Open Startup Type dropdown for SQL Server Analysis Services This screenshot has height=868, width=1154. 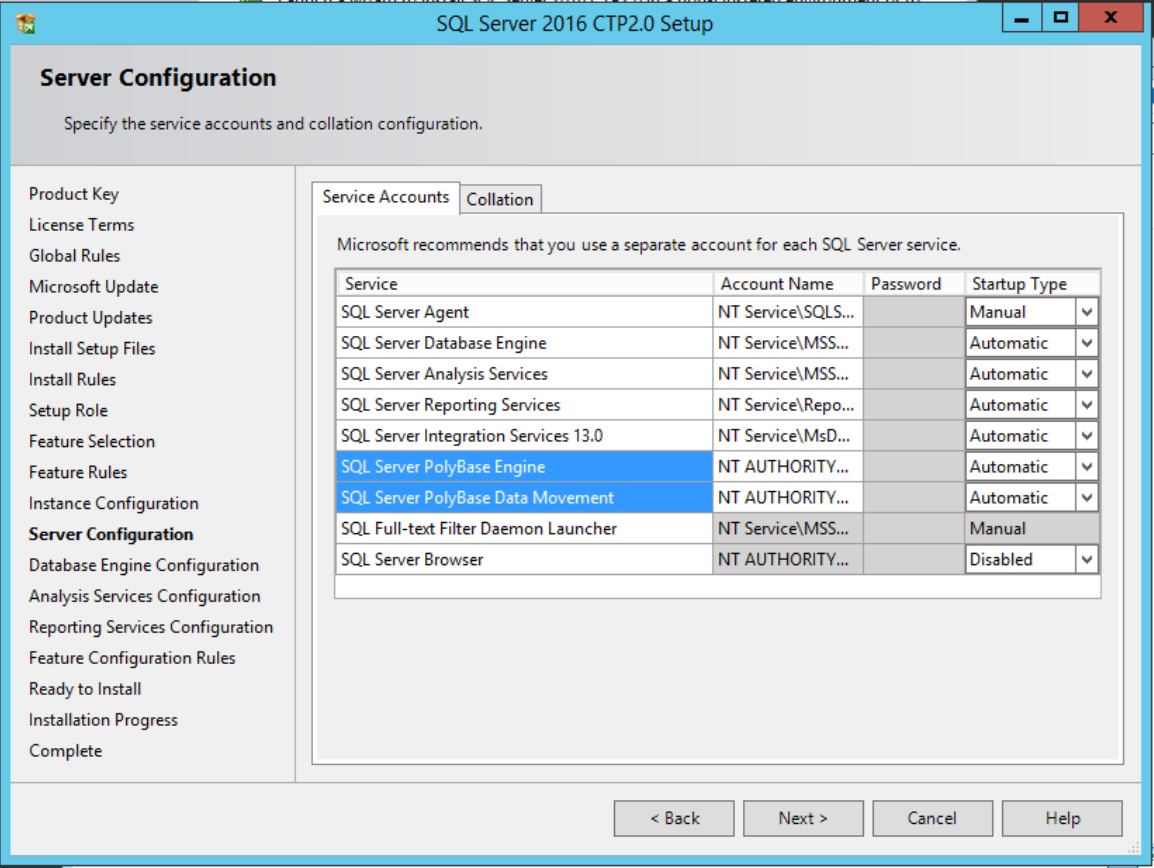pyautogui.click(x=1087, y=374)
